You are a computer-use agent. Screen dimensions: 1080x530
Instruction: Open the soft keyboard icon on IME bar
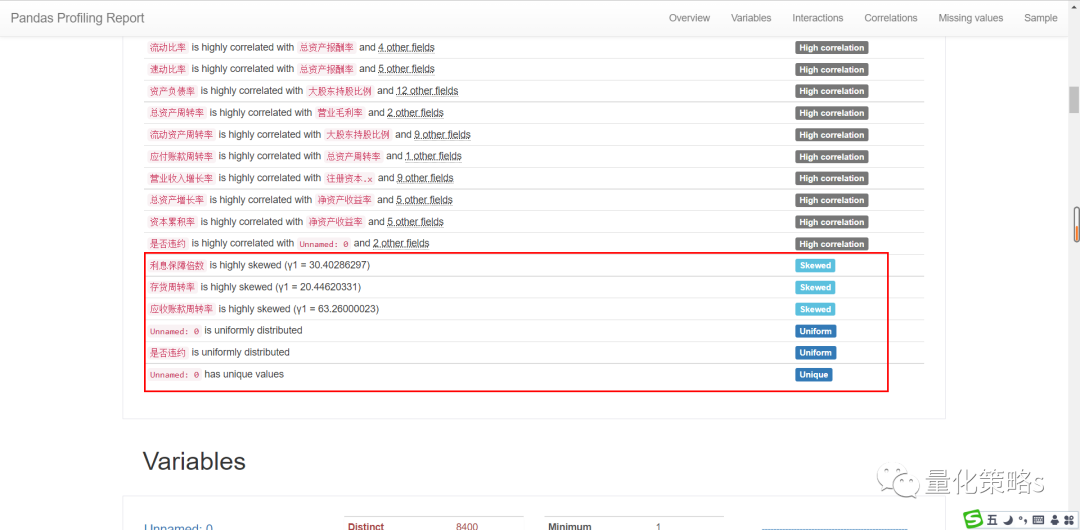tap(1038, 519)
